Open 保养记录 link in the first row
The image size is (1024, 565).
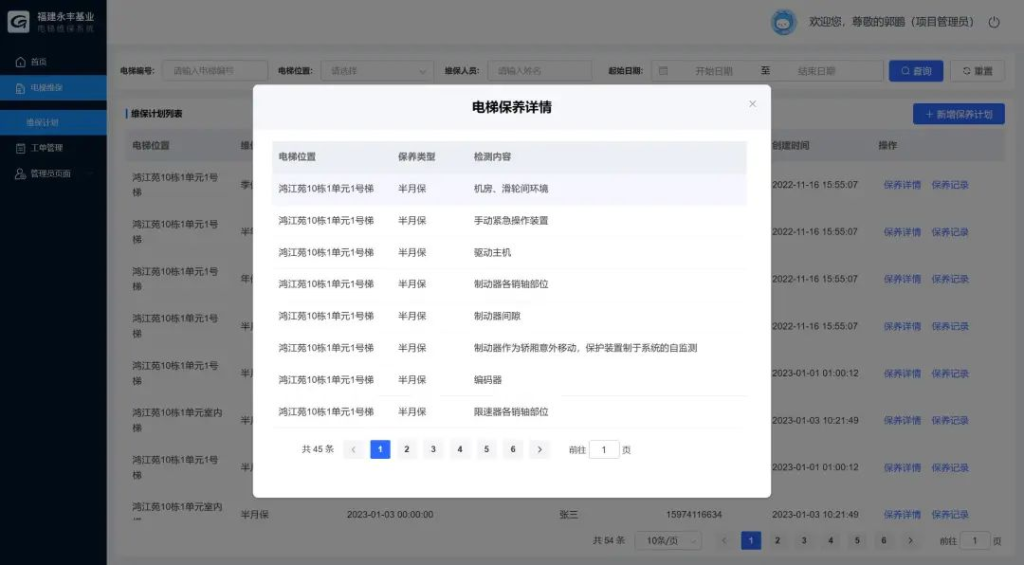pyautogui.click(x=950, y=185)
